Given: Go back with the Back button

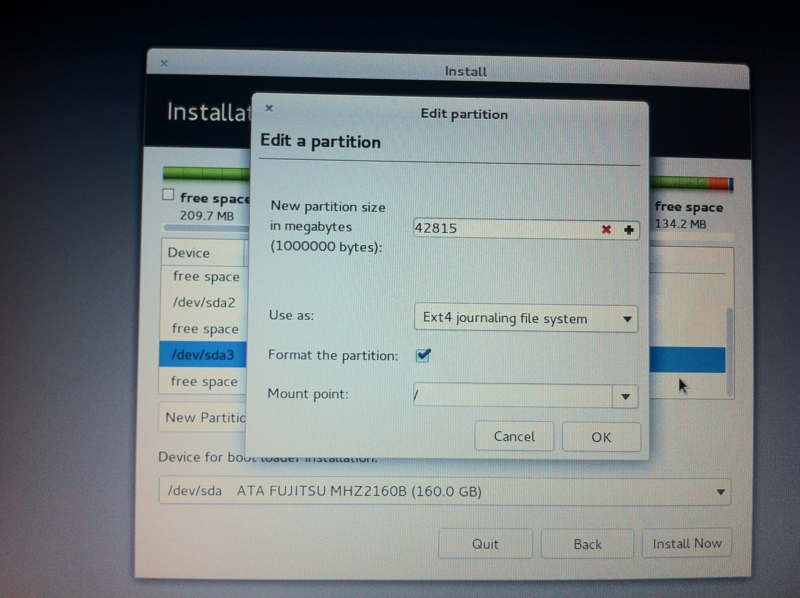Looking at the screenshot, I should pyautogui.click(x=587, y=543).
